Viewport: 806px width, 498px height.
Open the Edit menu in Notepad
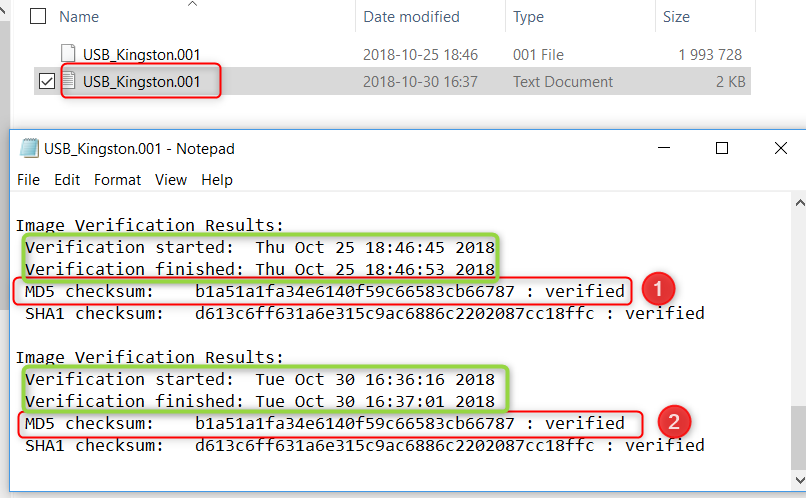(x=67, y=180)
